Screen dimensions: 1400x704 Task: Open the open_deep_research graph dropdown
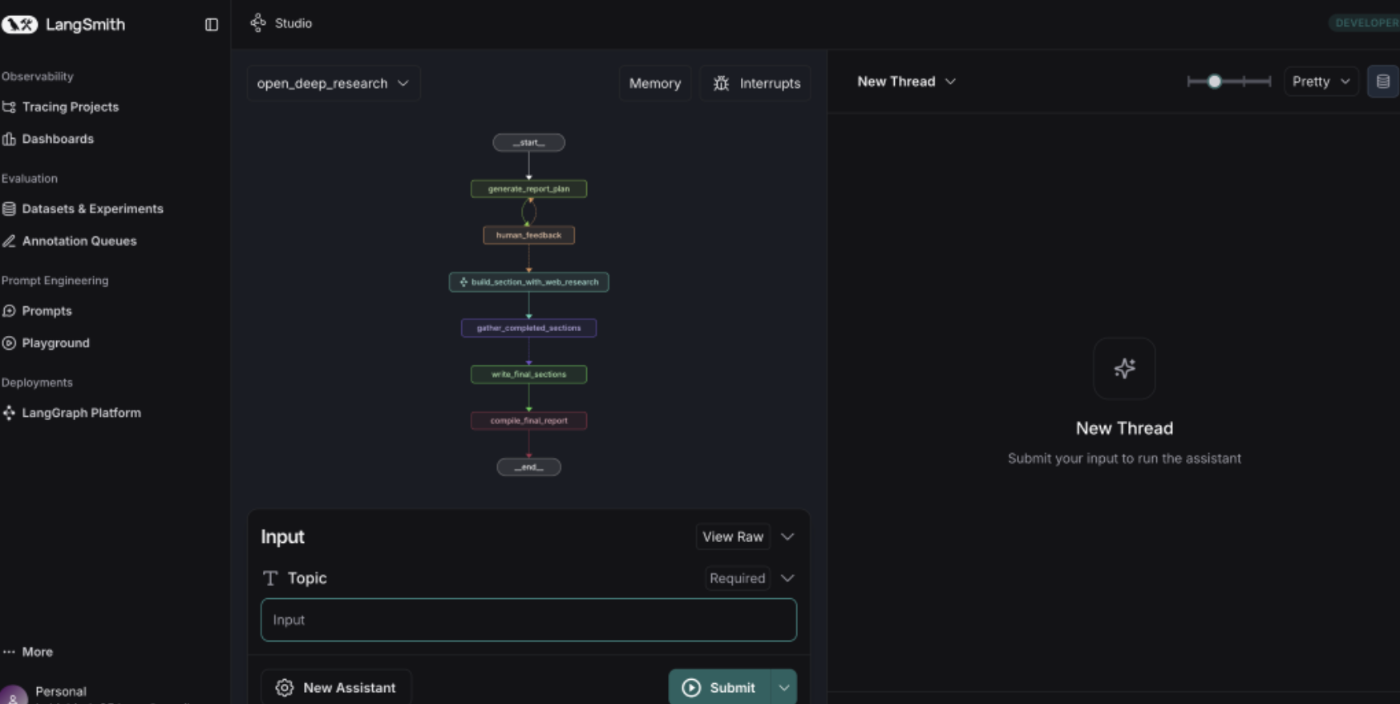(333, 83)
